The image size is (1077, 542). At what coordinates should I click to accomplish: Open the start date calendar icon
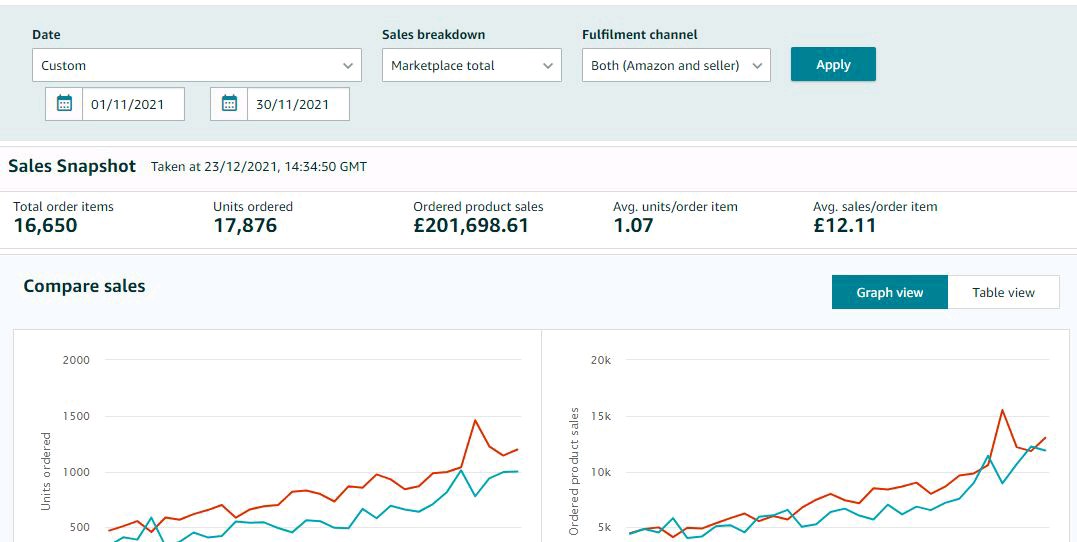coord(64,104)
